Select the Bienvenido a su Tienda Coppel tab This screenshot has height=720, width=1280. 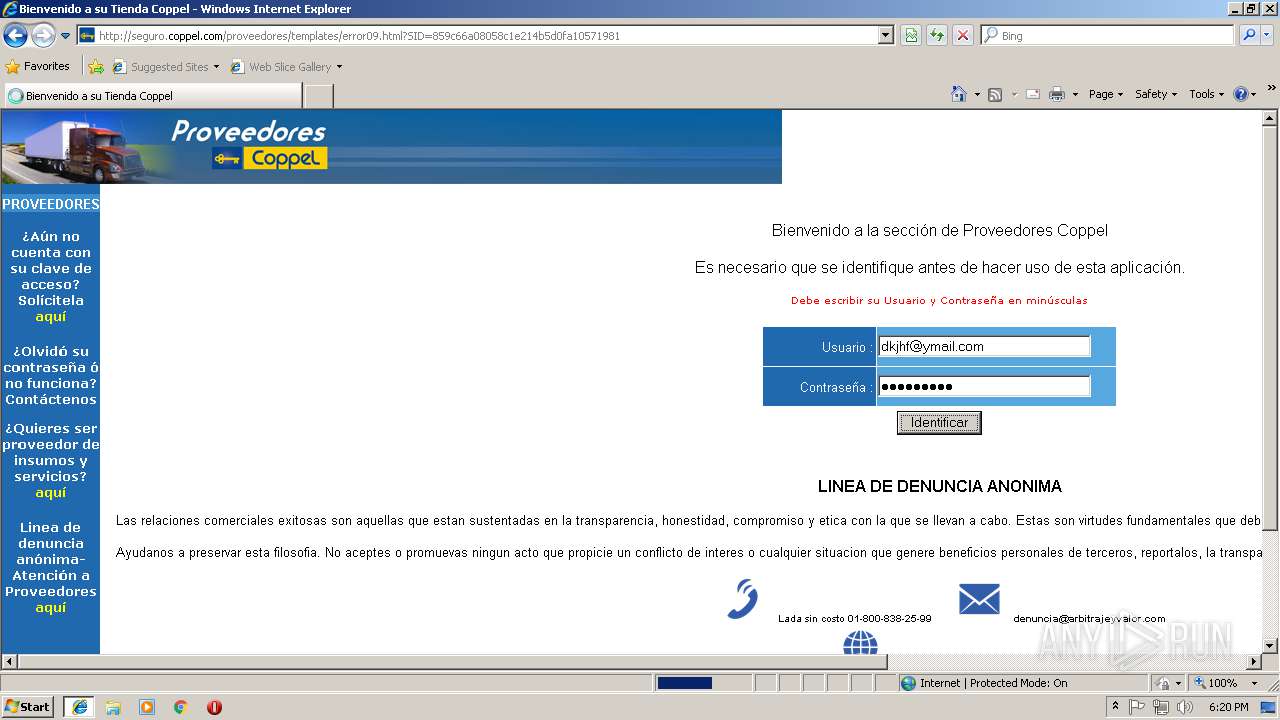(152, 96)
